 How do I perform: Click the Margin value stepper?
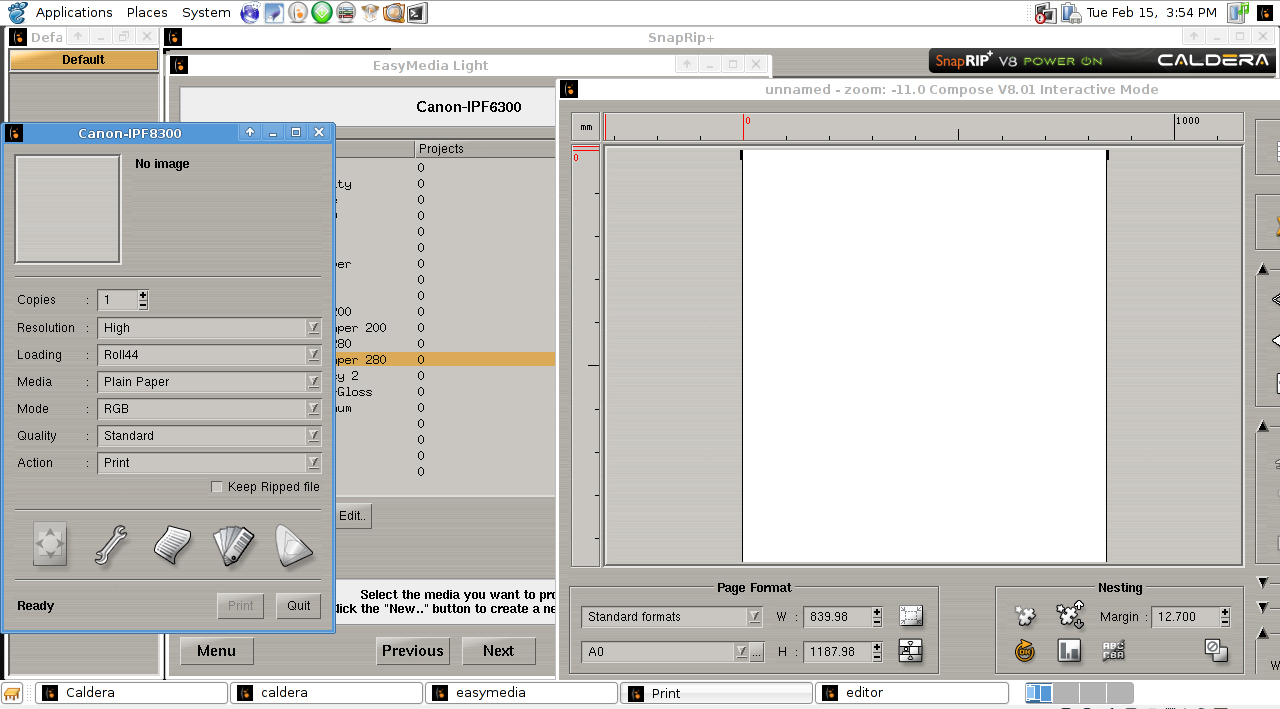coord(1225,617)
